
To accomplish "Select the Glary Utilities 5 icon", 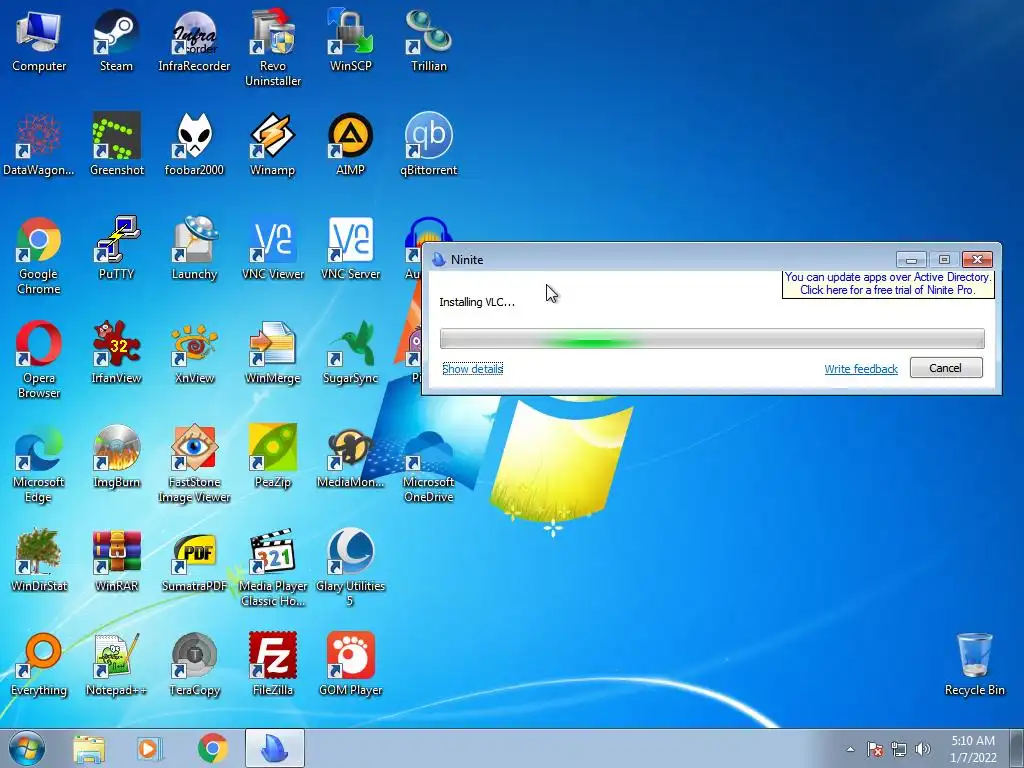I will 350,568.
